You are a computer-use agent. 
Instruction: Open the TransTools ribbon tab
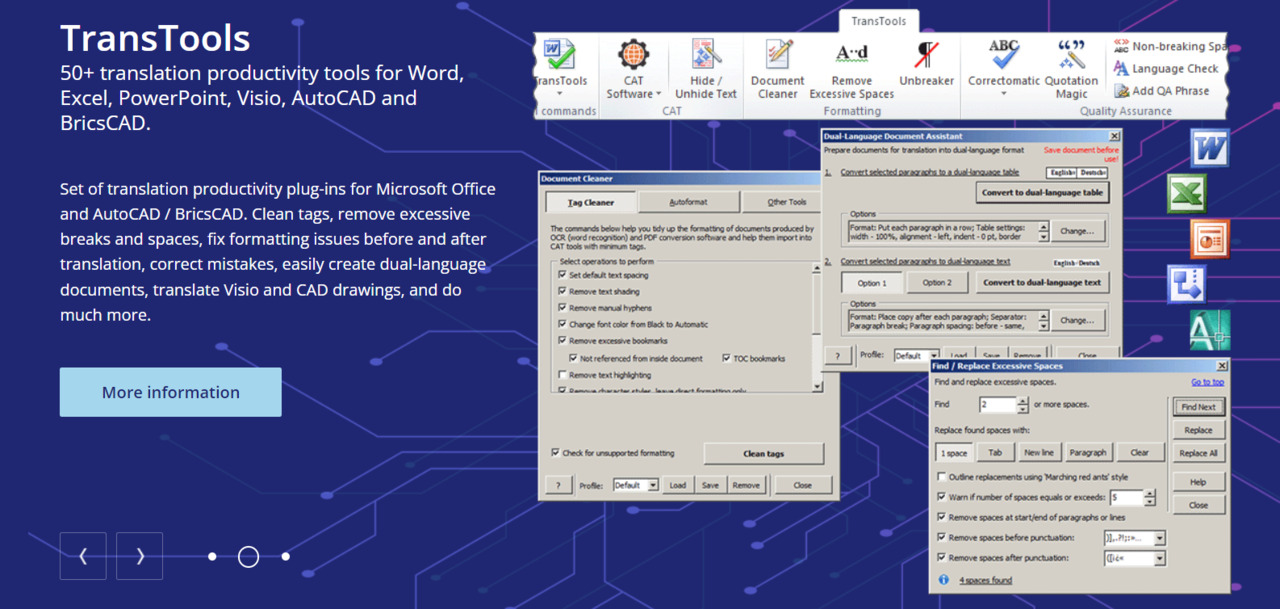click(x=879, y=21)
